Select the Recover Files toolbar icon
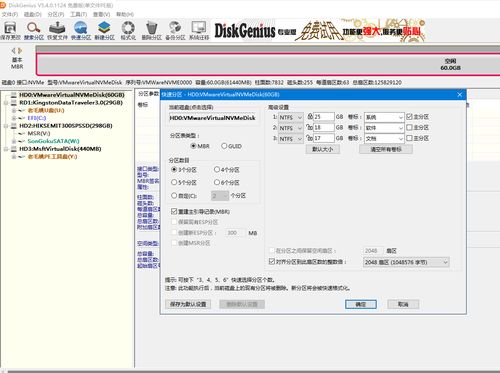 (57, 28)
